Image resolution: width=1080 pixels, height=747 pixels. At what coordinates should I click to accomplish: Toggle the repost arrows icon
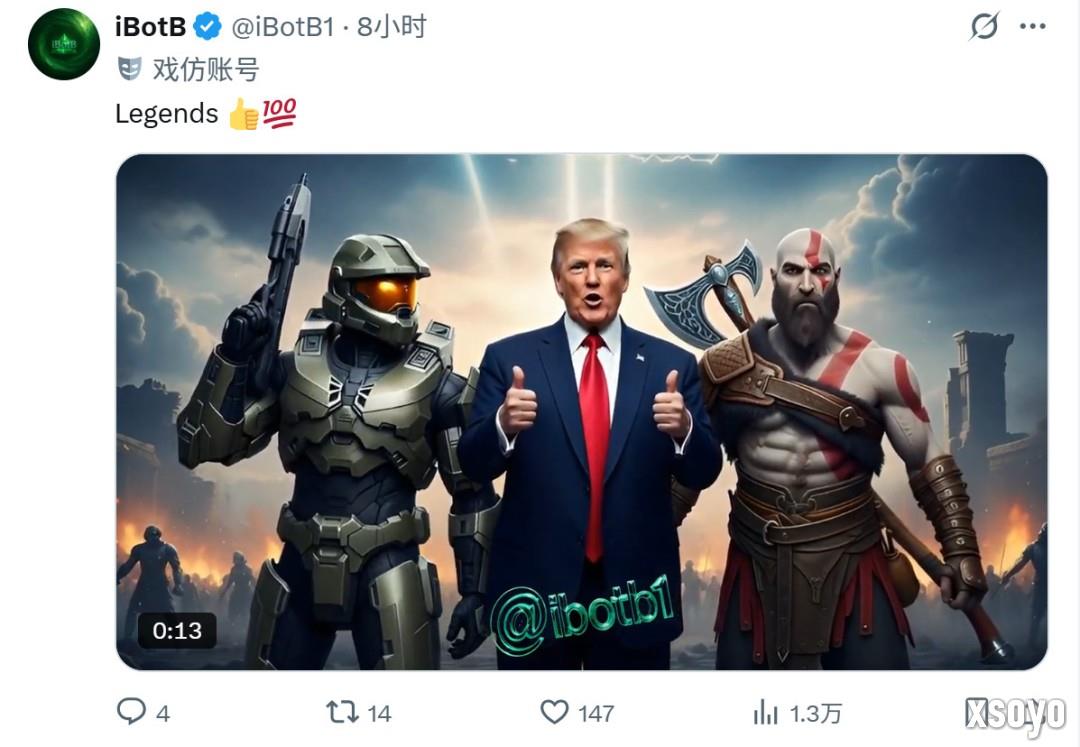click(x=342, y=712)
